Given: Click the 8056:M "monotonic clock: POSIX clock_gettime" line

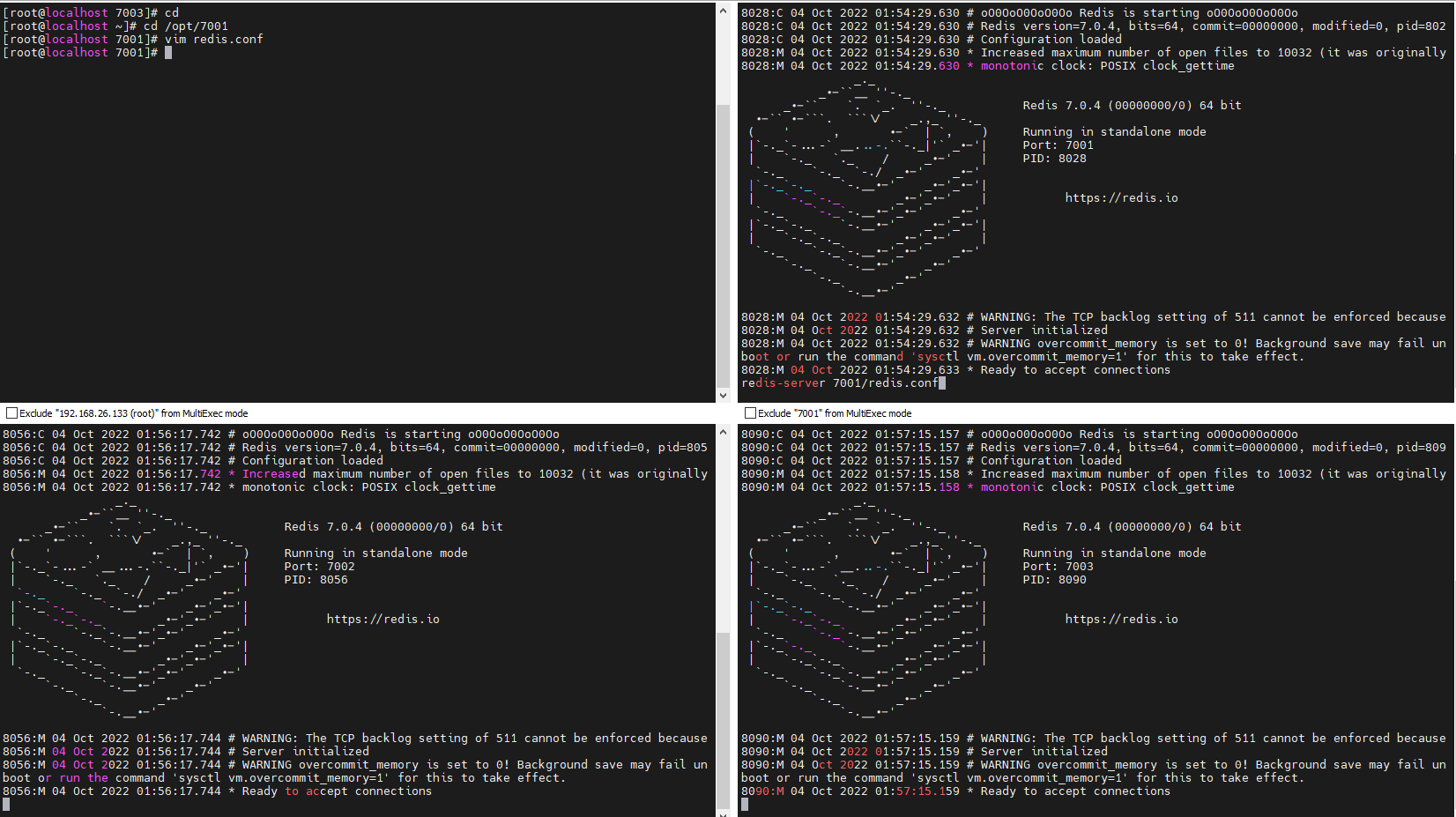Looking at the screenshot, I should click(x=249, y=487).
